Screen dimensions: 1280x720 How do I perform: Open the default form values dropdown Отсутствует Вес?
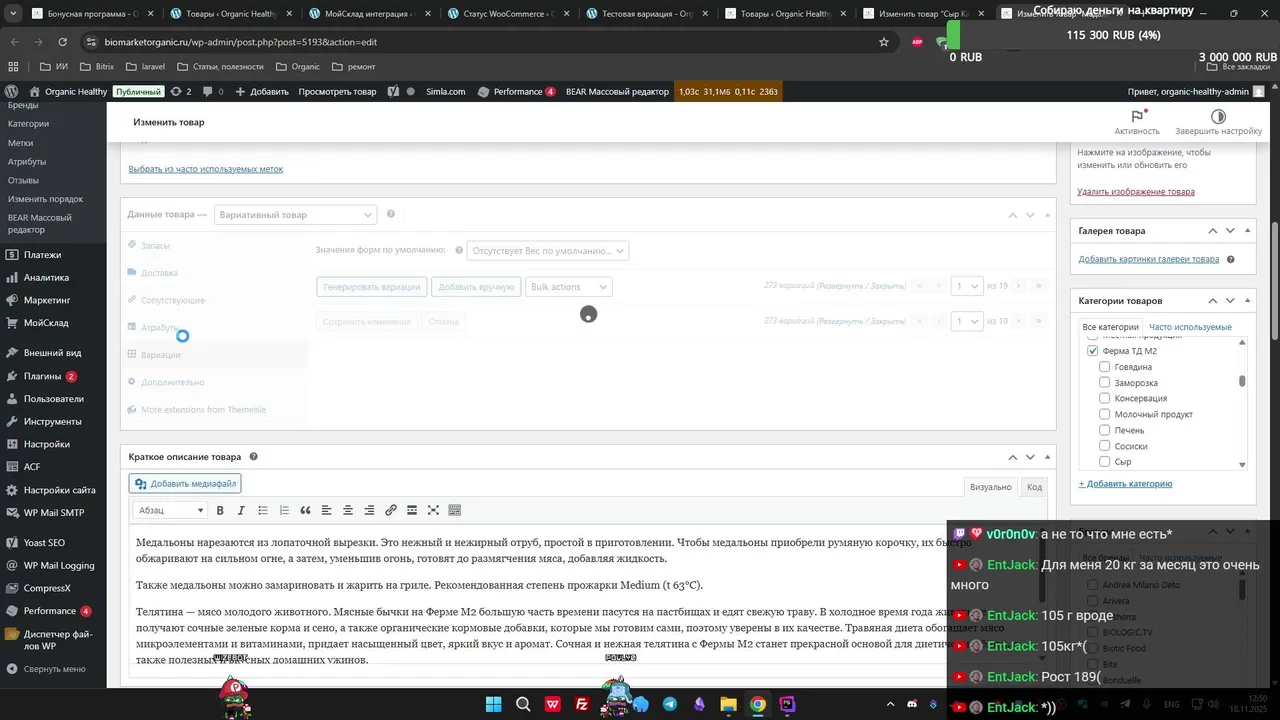point(548,251)
